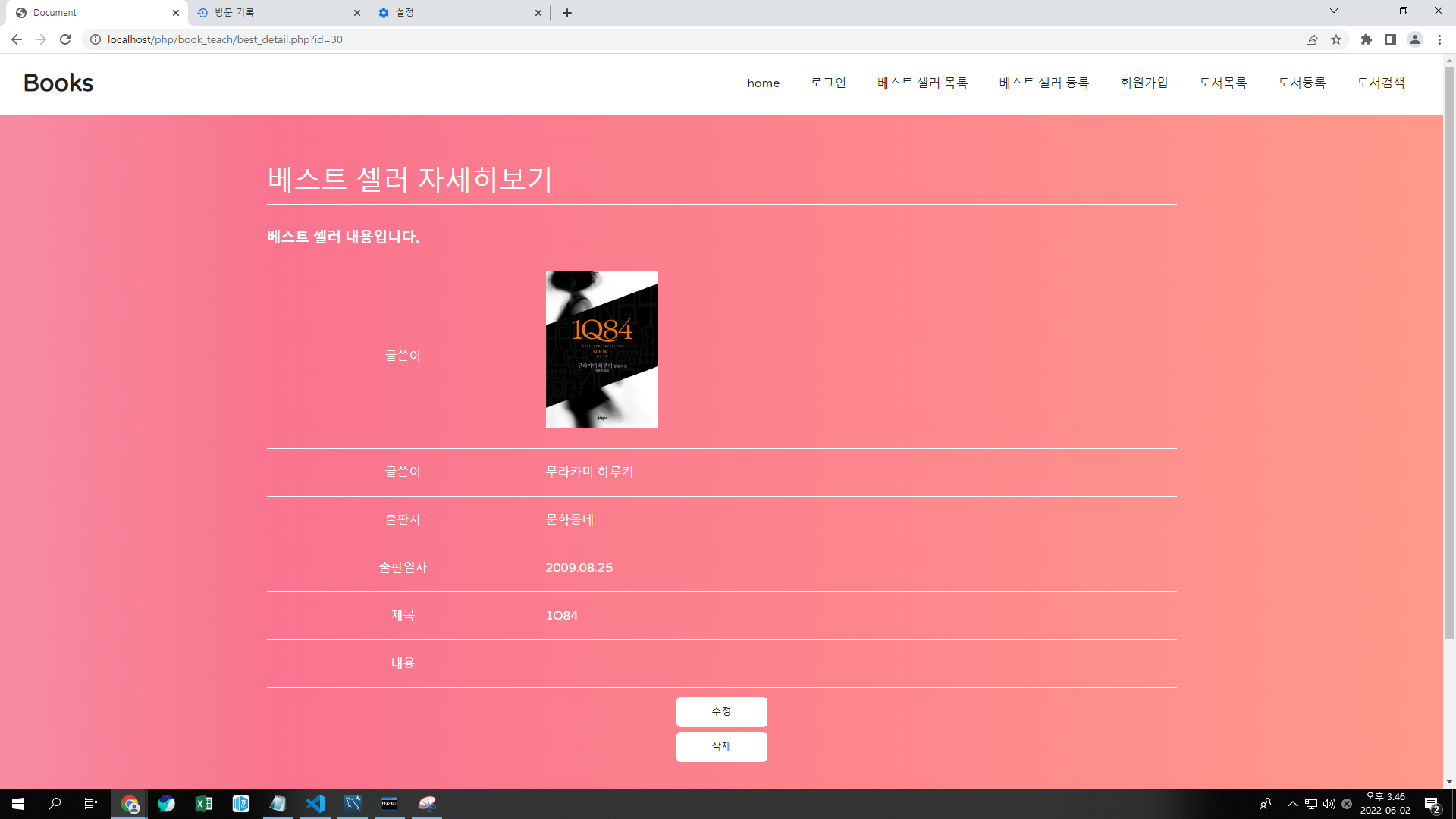Click the 수정 button

click(x=721, y=711)
